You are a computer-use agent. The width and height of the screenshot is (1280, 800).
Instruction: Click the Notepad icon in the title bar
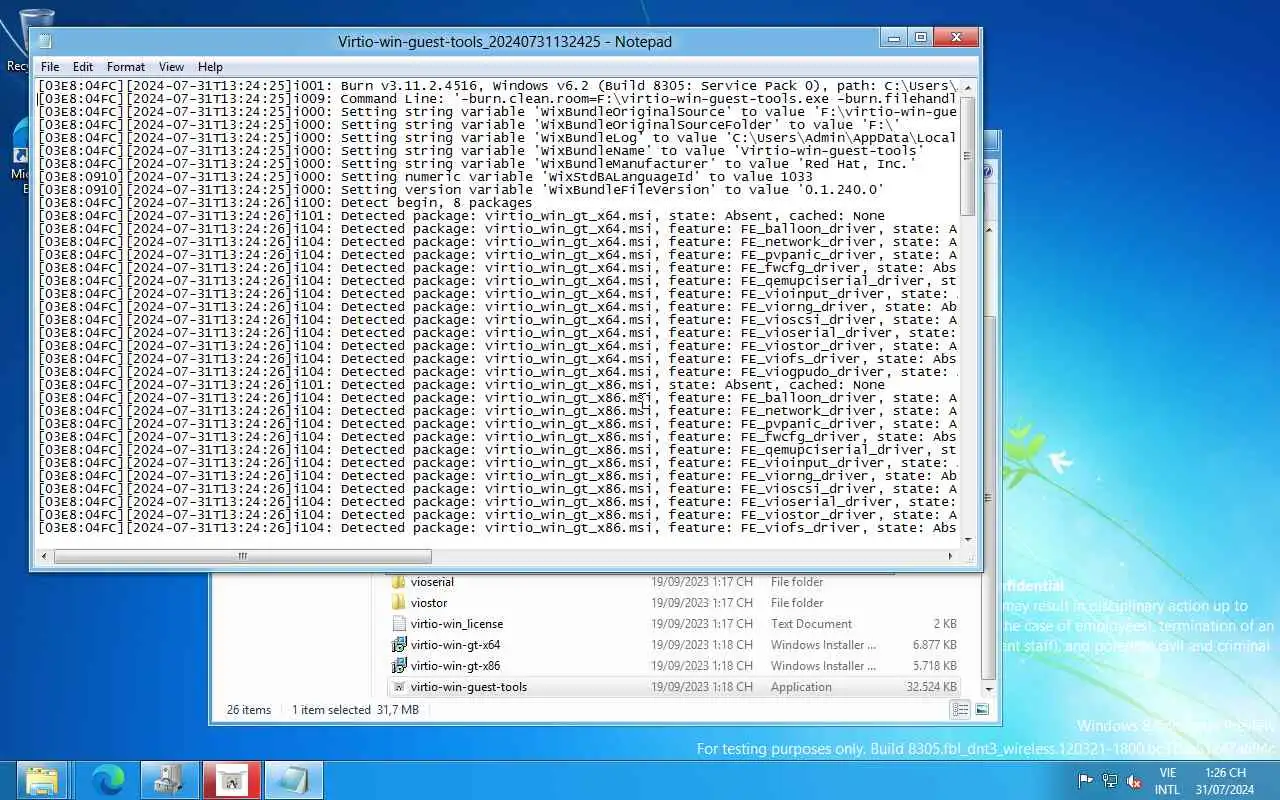point(45,41)
